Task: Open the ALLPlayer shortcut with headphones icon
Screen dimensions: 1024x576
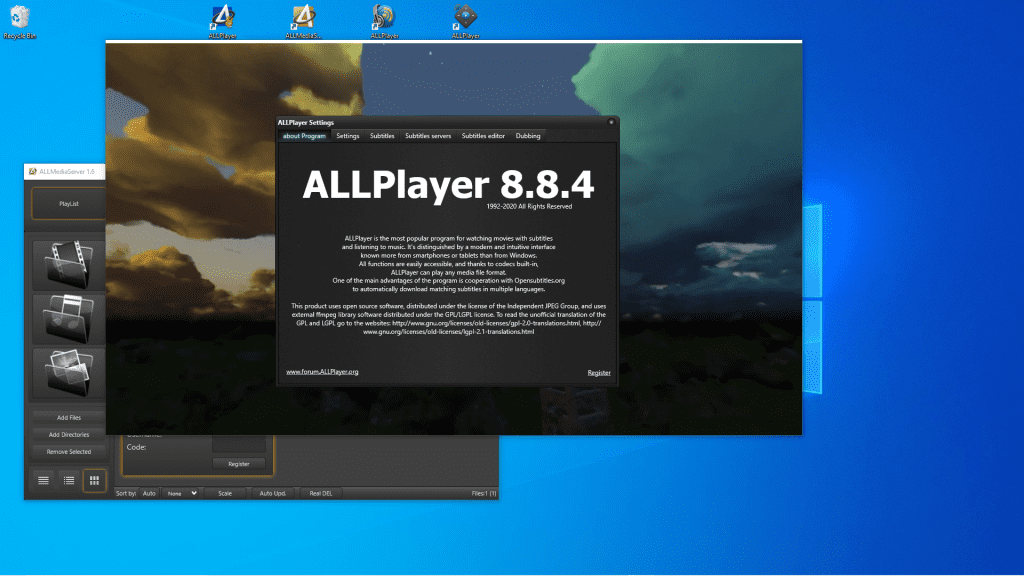Action: pos(384,22)
